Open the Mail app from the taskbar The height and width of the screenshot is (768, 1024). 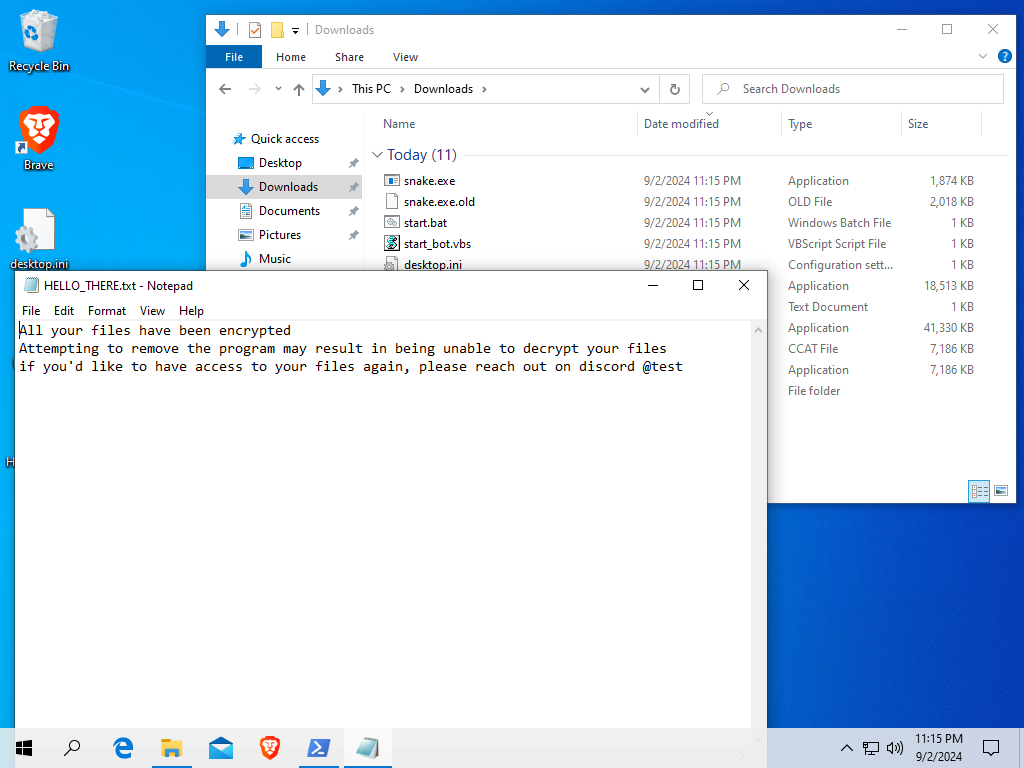point(221,747)
